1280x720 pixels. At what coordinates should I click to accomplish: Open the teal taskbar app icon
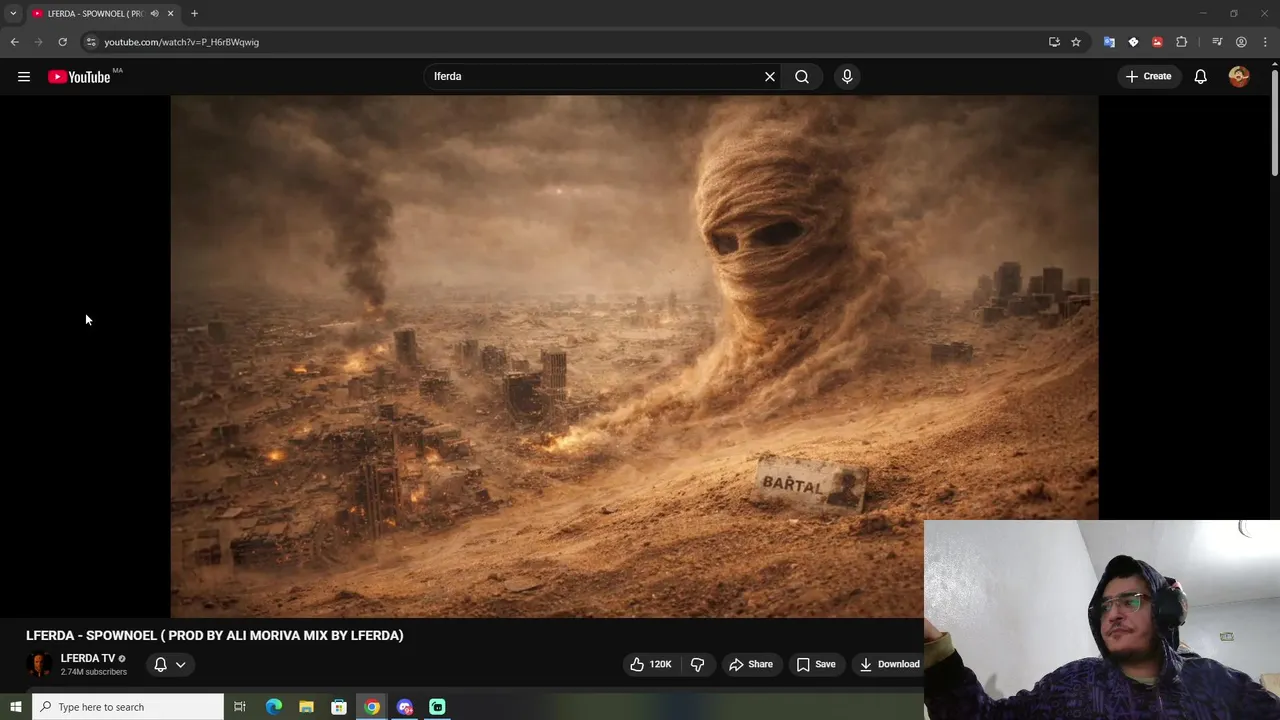tap(437, 707)
